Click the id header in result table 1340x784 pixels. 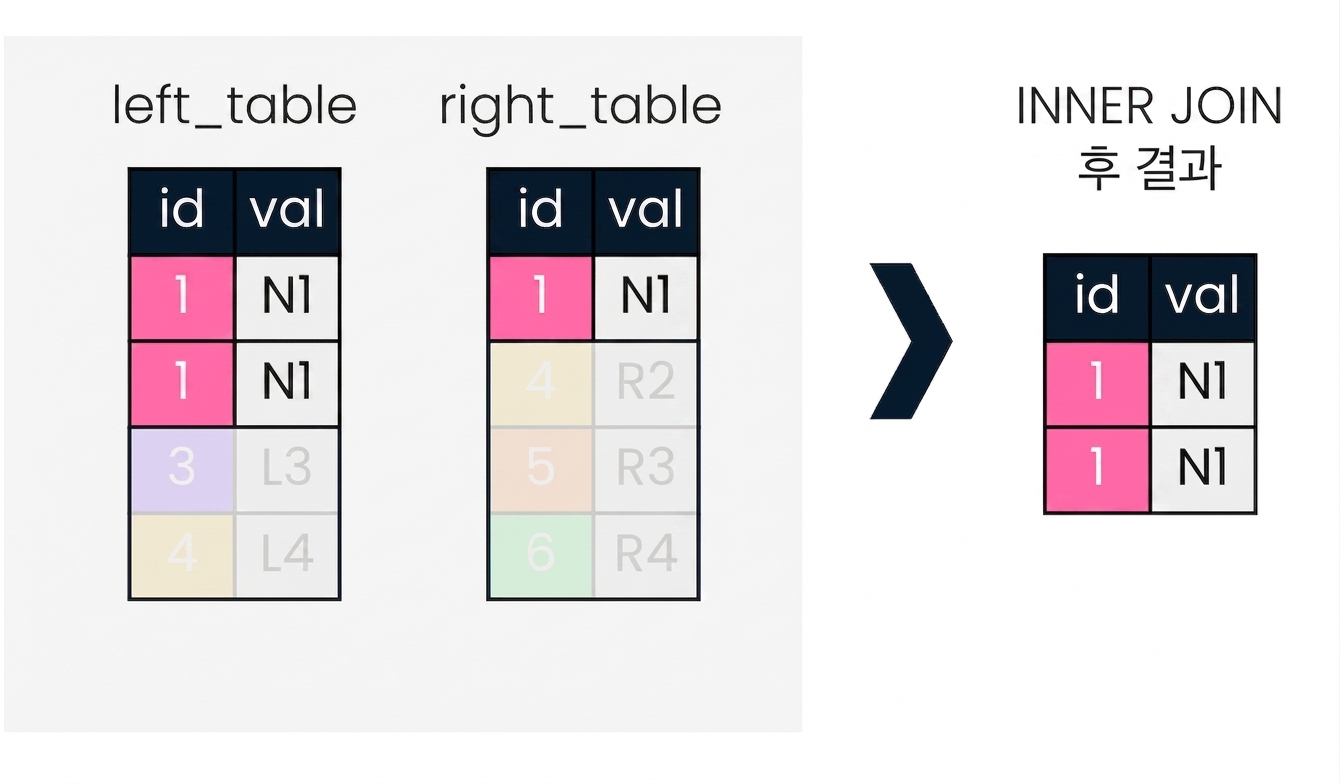tap(1097, 298)
